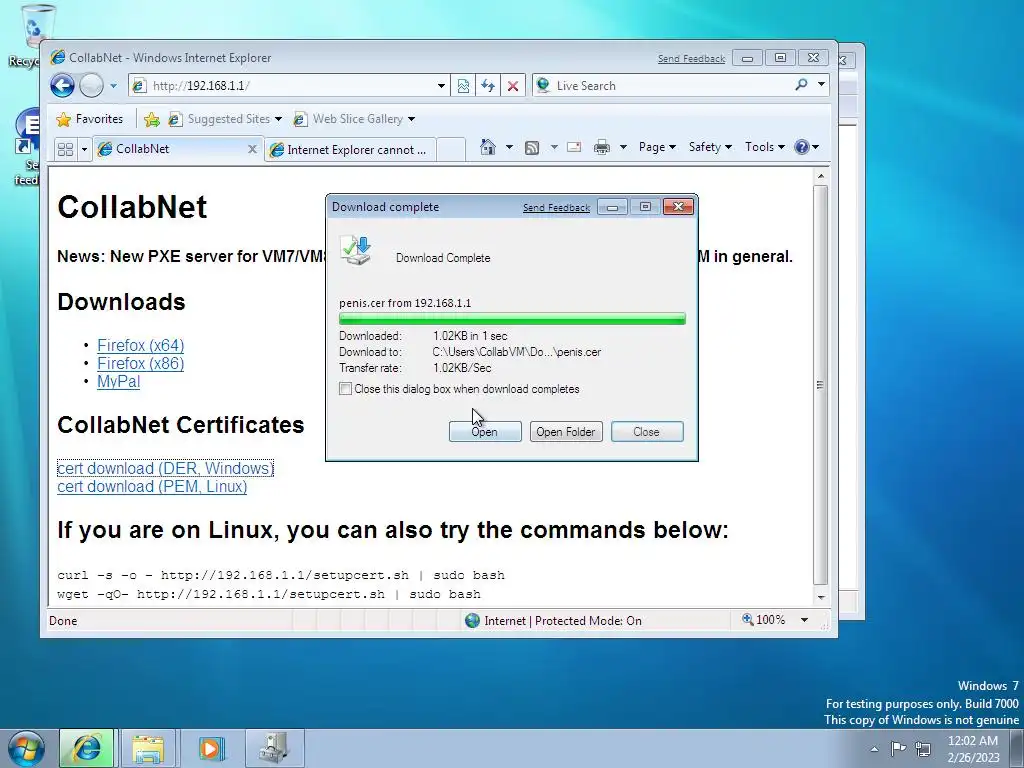This screenshot has height=768, width=1024.
Task: Launch Windows Media Player from the taskbar
Action: coord(210,748)
